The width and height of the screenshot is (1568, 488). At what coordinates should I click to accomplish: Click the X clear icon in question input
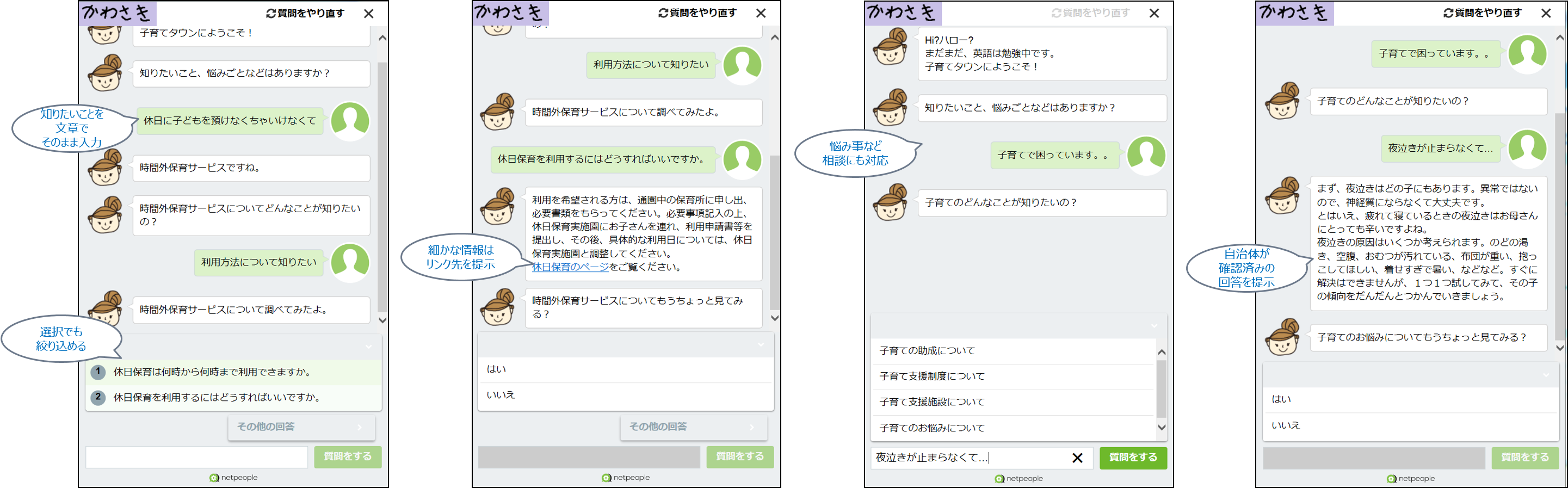pos(1077,458)
